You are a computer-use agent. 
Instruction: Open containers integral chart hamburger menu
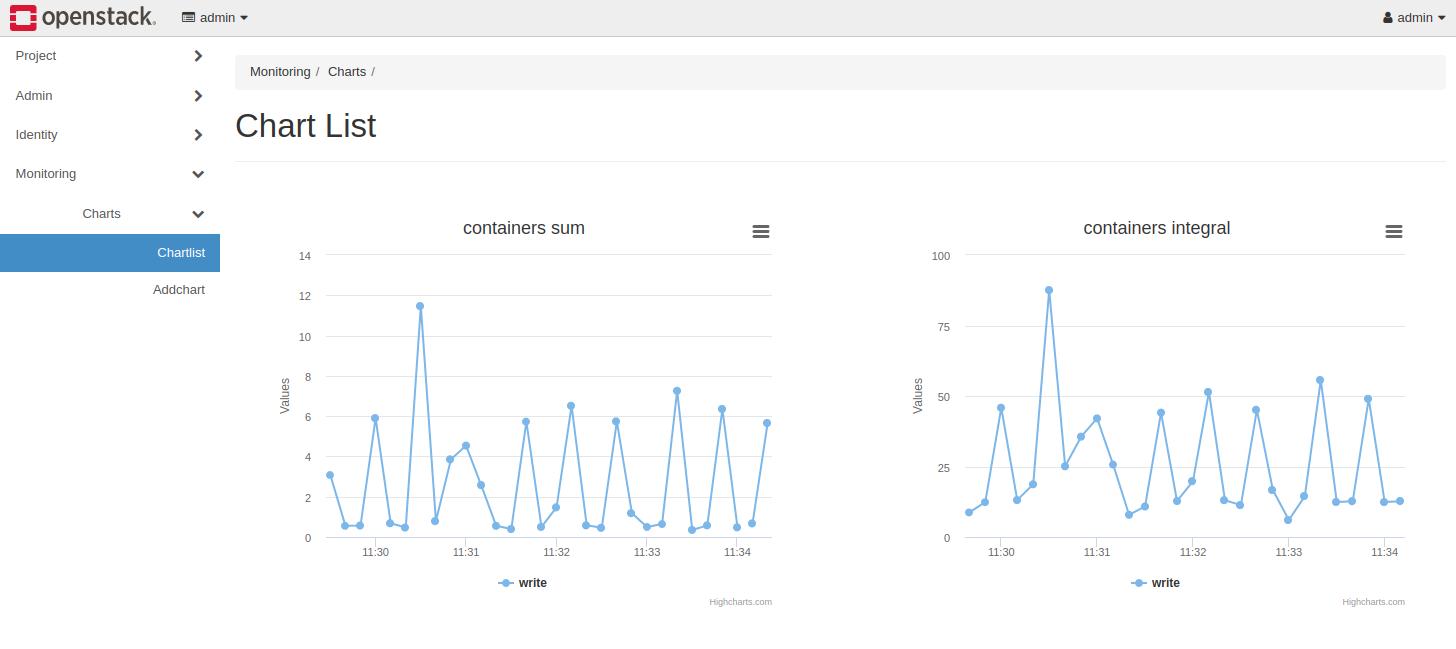tap(1393, 231)
